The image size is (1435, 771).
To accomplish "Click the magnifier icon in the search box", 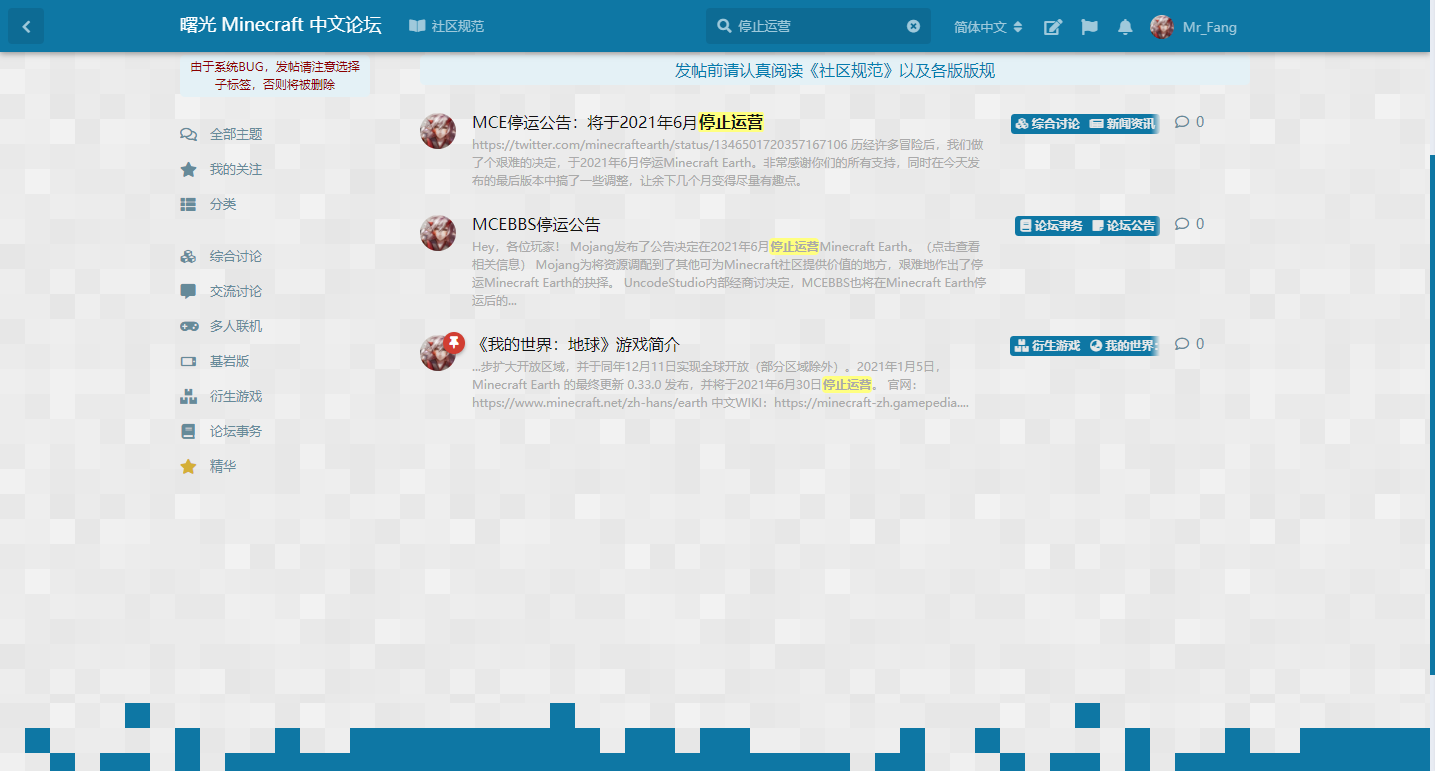I will pos(724,27).
